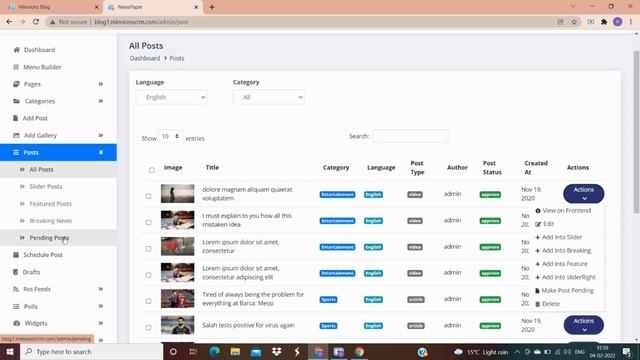Choose Edit from actions menu
The image size is (640, 360).
click(544, 224)
